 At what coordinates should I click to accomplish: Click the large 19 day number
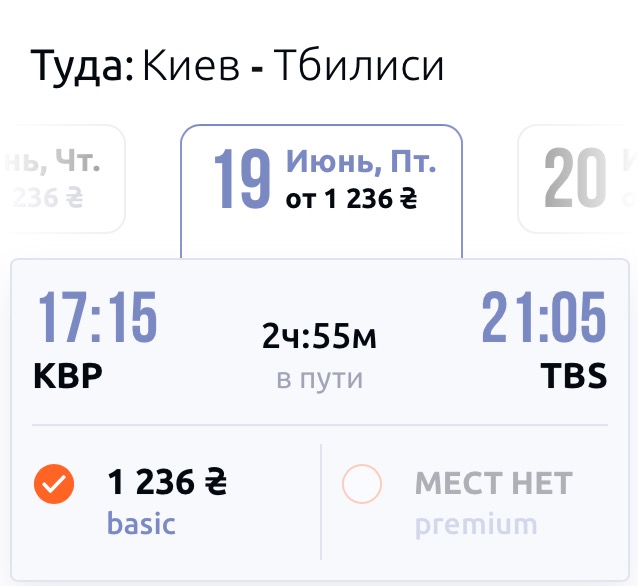pos(242,180)
